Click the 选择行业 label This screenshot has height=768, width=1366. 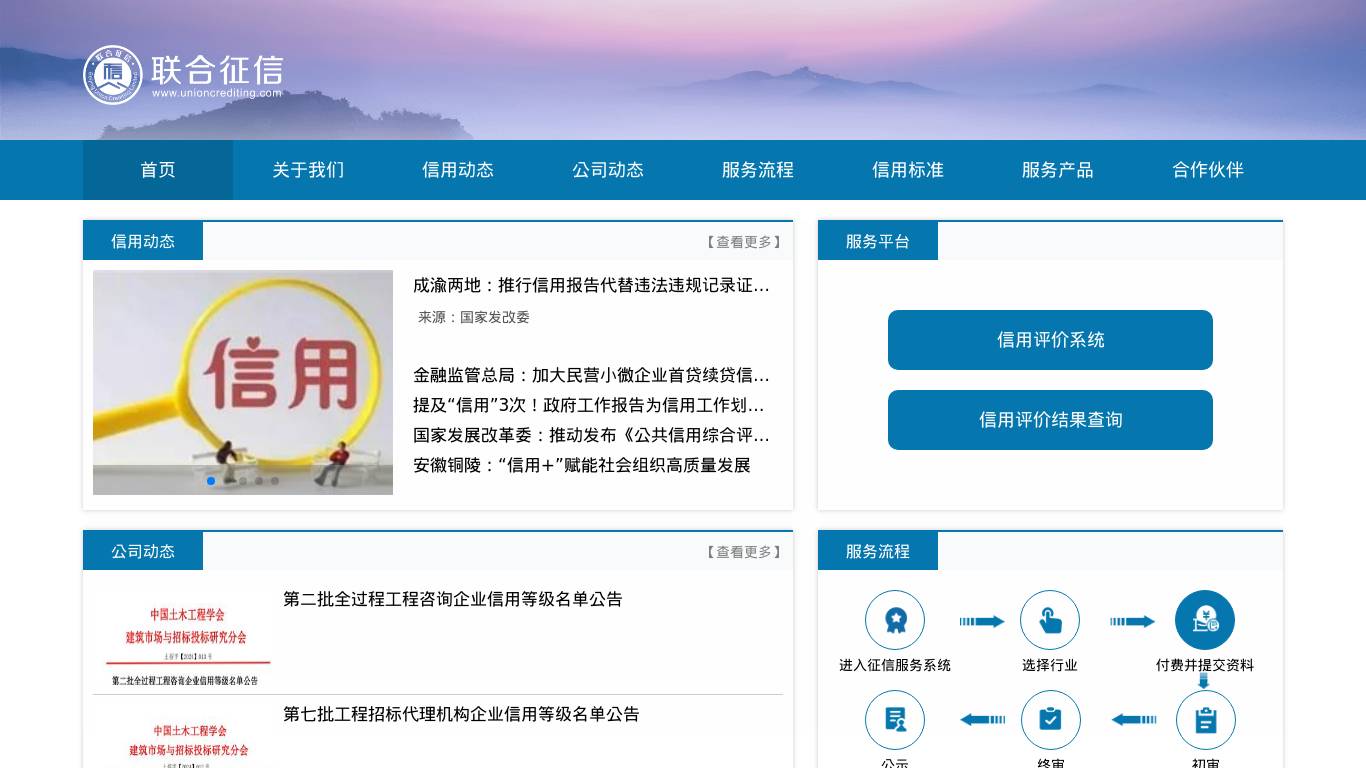(x=1050, y=665)
